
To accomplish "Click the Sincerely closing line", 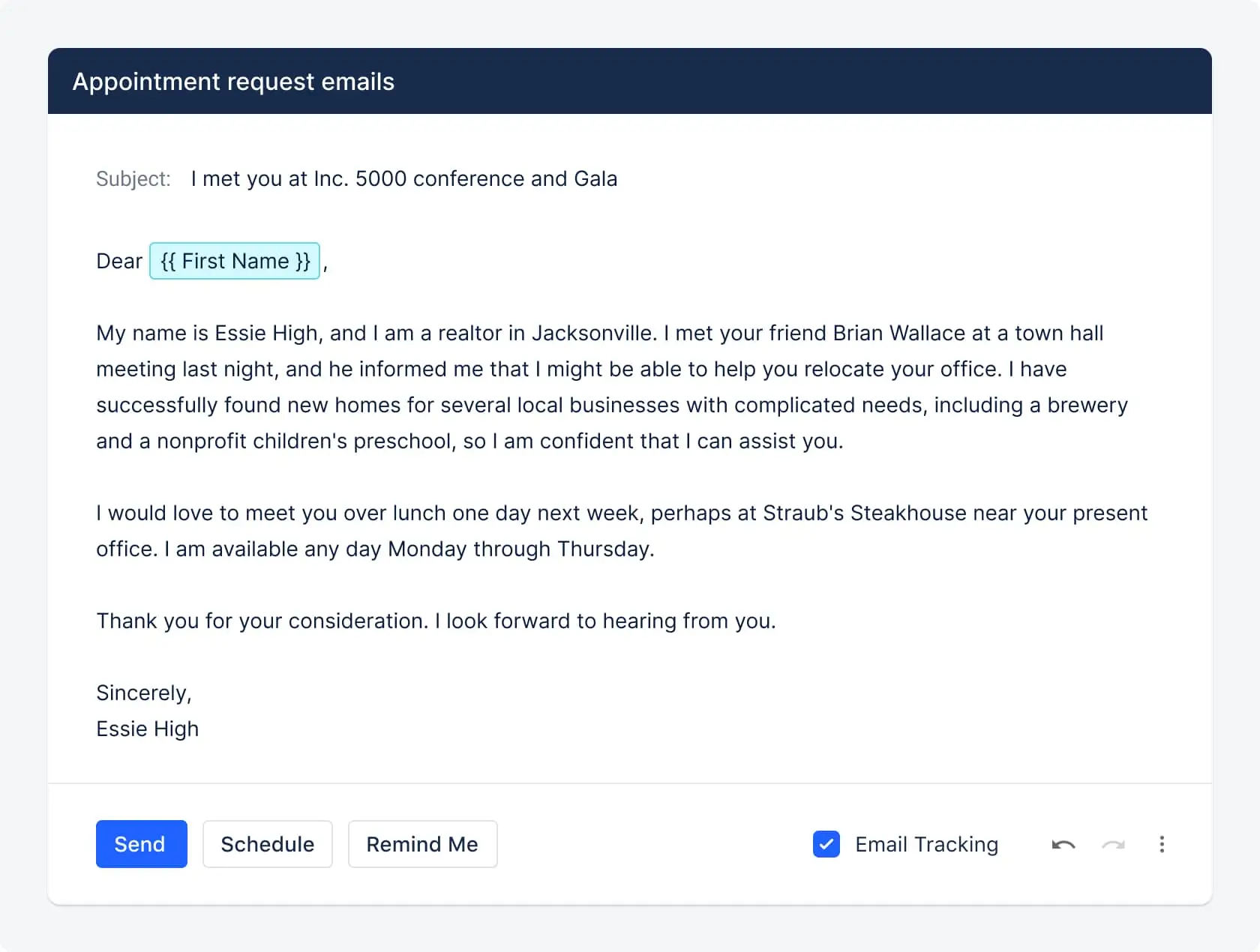I will coord(144,693).
